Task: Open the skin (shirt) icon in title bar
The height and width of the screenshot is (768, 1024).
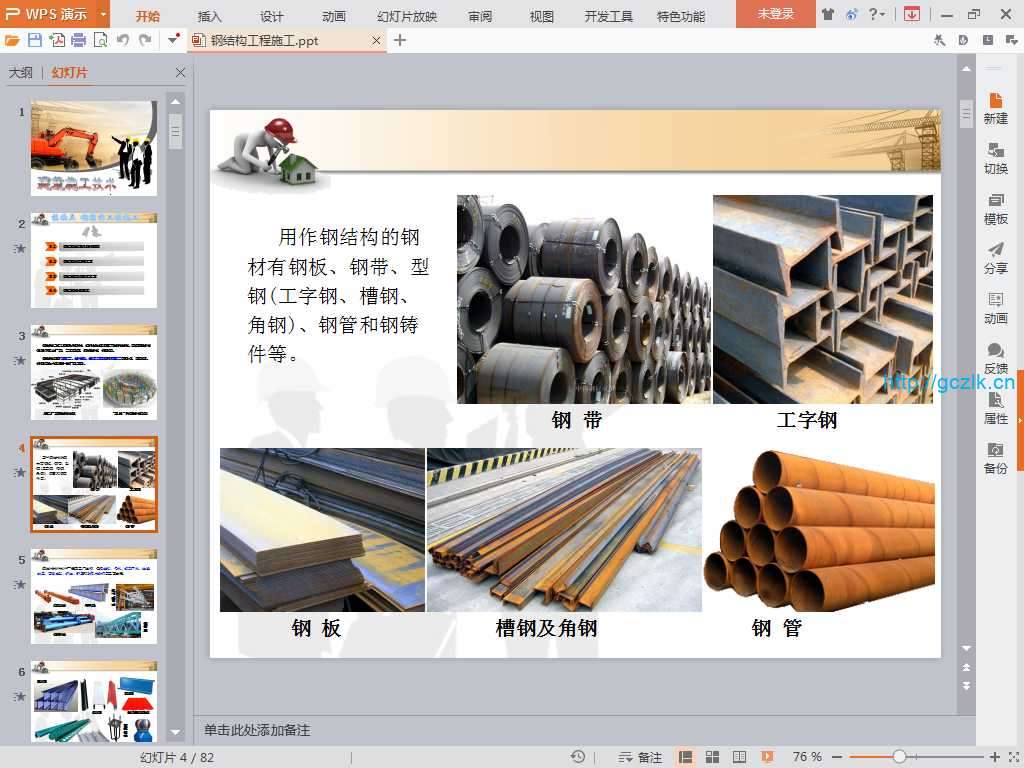Action: [x=827, y=14]
